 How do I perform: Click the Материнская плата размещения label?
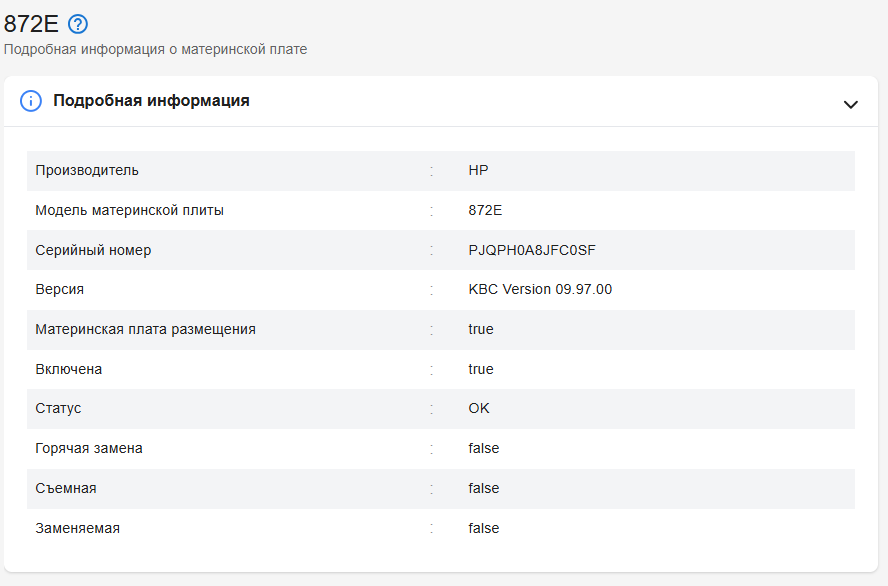point(145,330)
